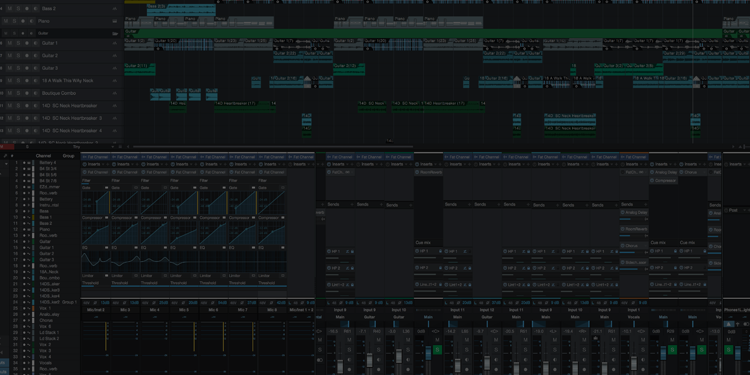Enable monitoring on the Guitar 1 track

pos(35,43)
